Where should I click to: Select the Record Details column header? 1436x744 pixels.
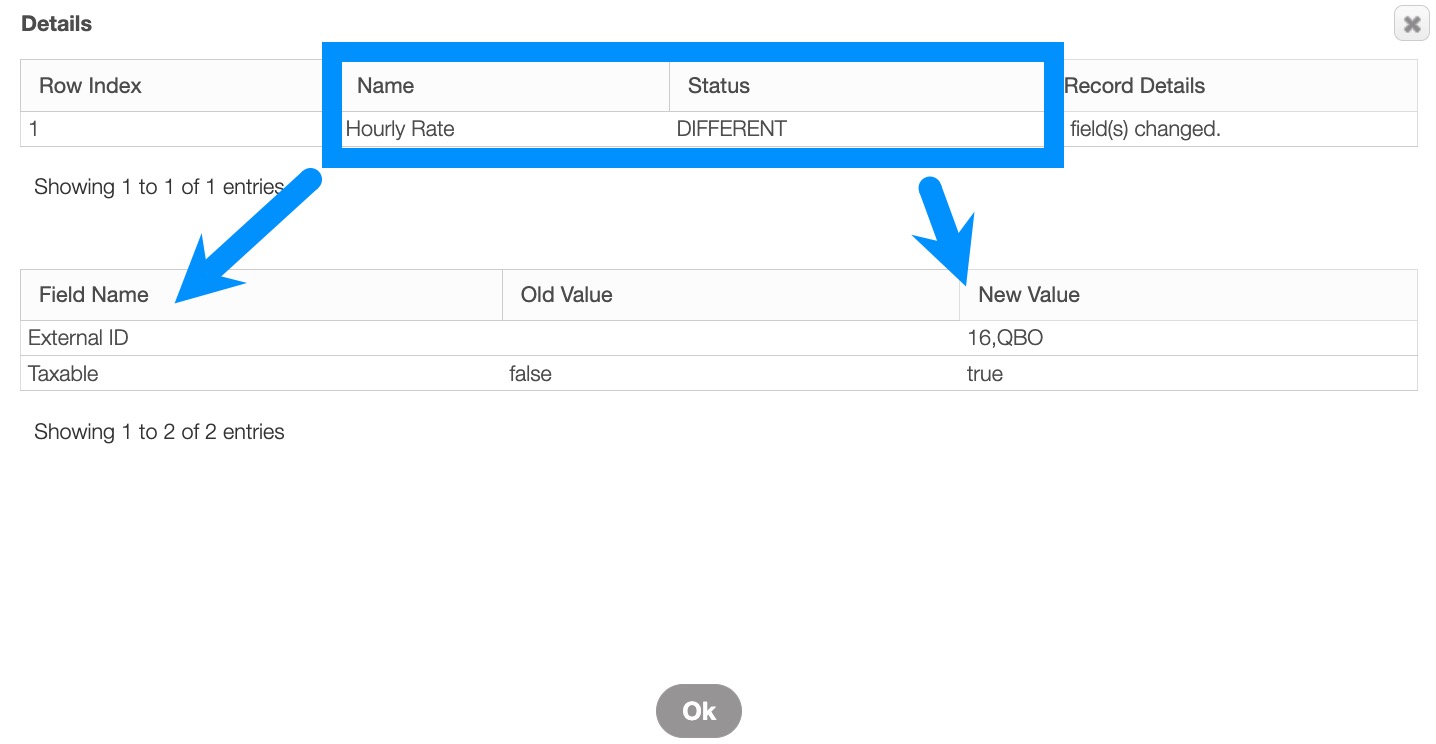coord(1135,86)
